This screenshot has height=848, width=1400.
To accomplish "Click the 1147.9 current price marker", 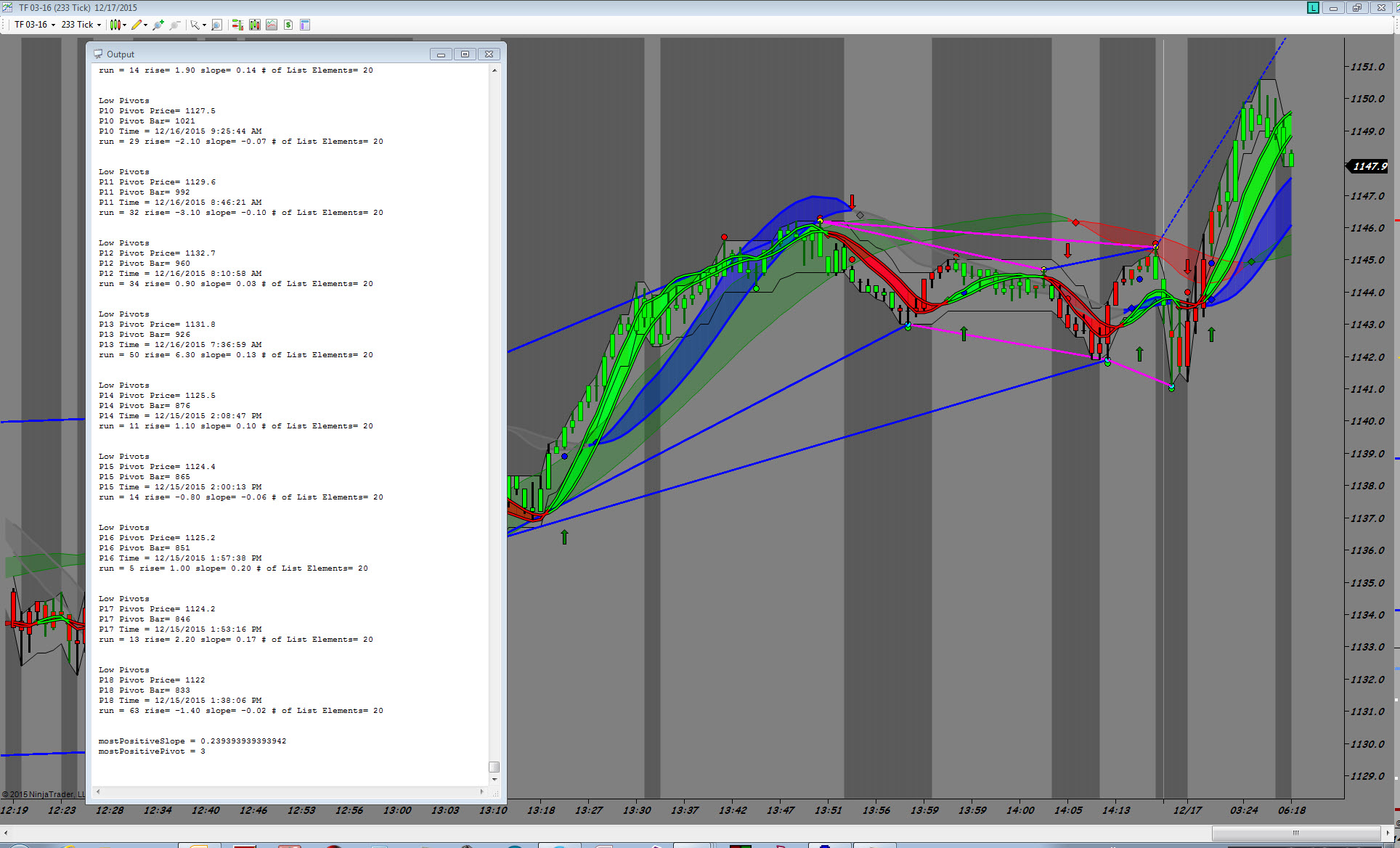I will [1369, 166].
